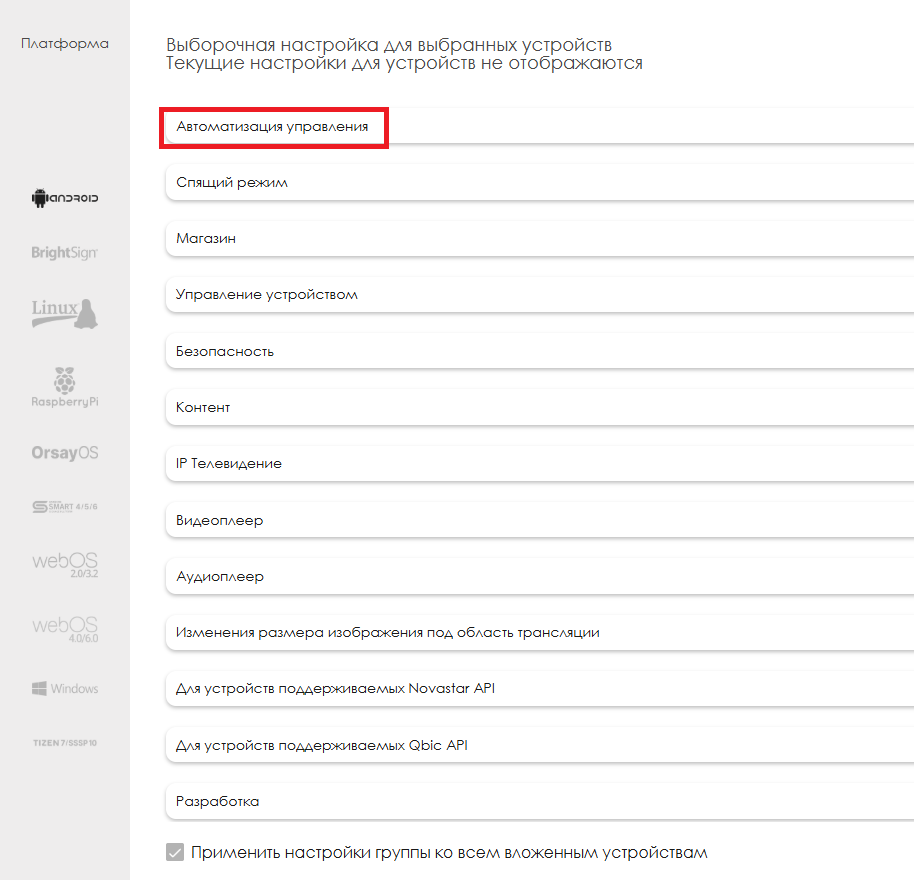Select the webOS 2.0/3.2 platform icon

pyautogui.click(x=65, y=565)
